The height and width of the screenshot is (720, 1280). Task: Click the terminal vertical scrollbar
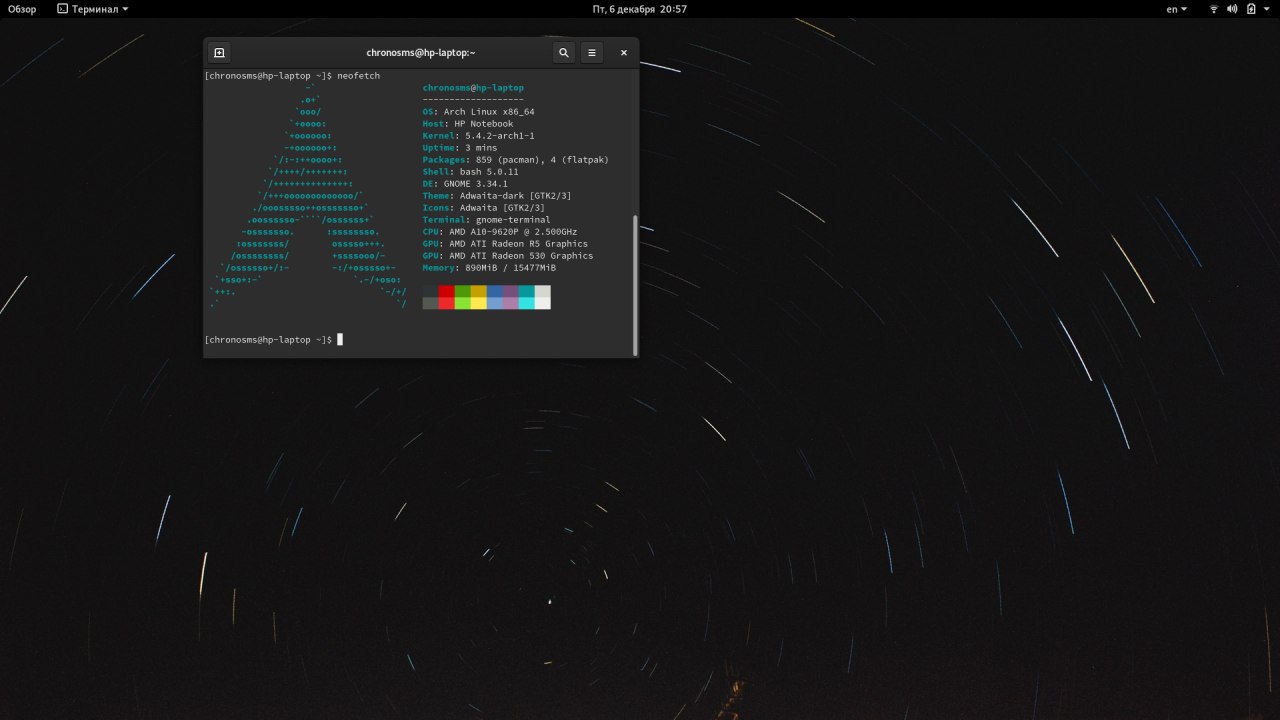point(635,284)
